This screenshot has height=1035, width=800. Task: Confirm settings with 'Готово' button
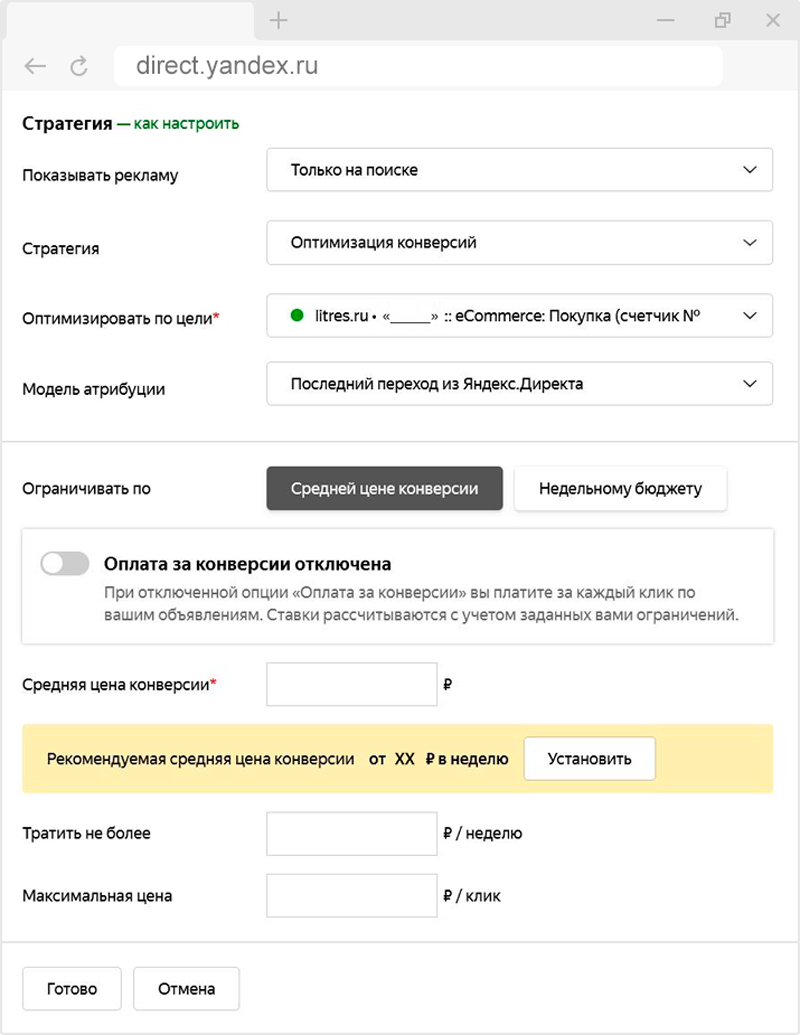click(x=72, y=989)
